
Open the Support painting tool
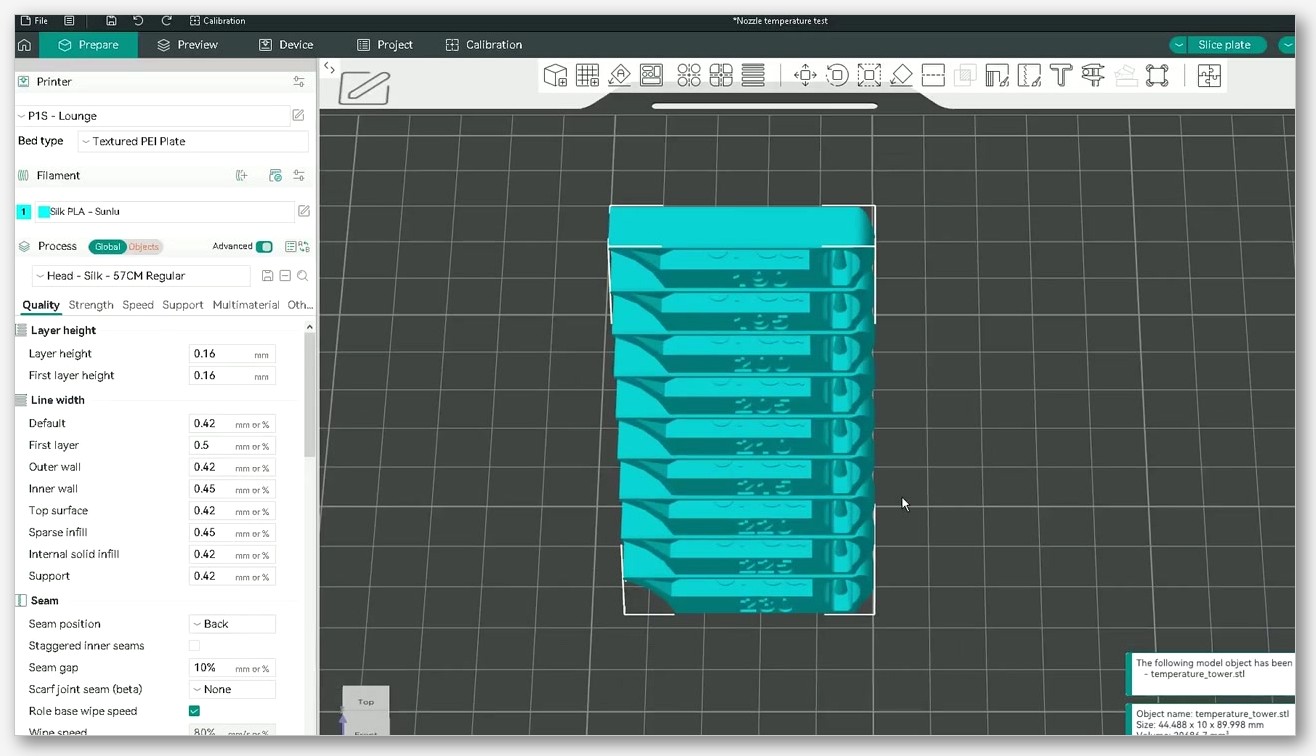[x=997, y=75]
